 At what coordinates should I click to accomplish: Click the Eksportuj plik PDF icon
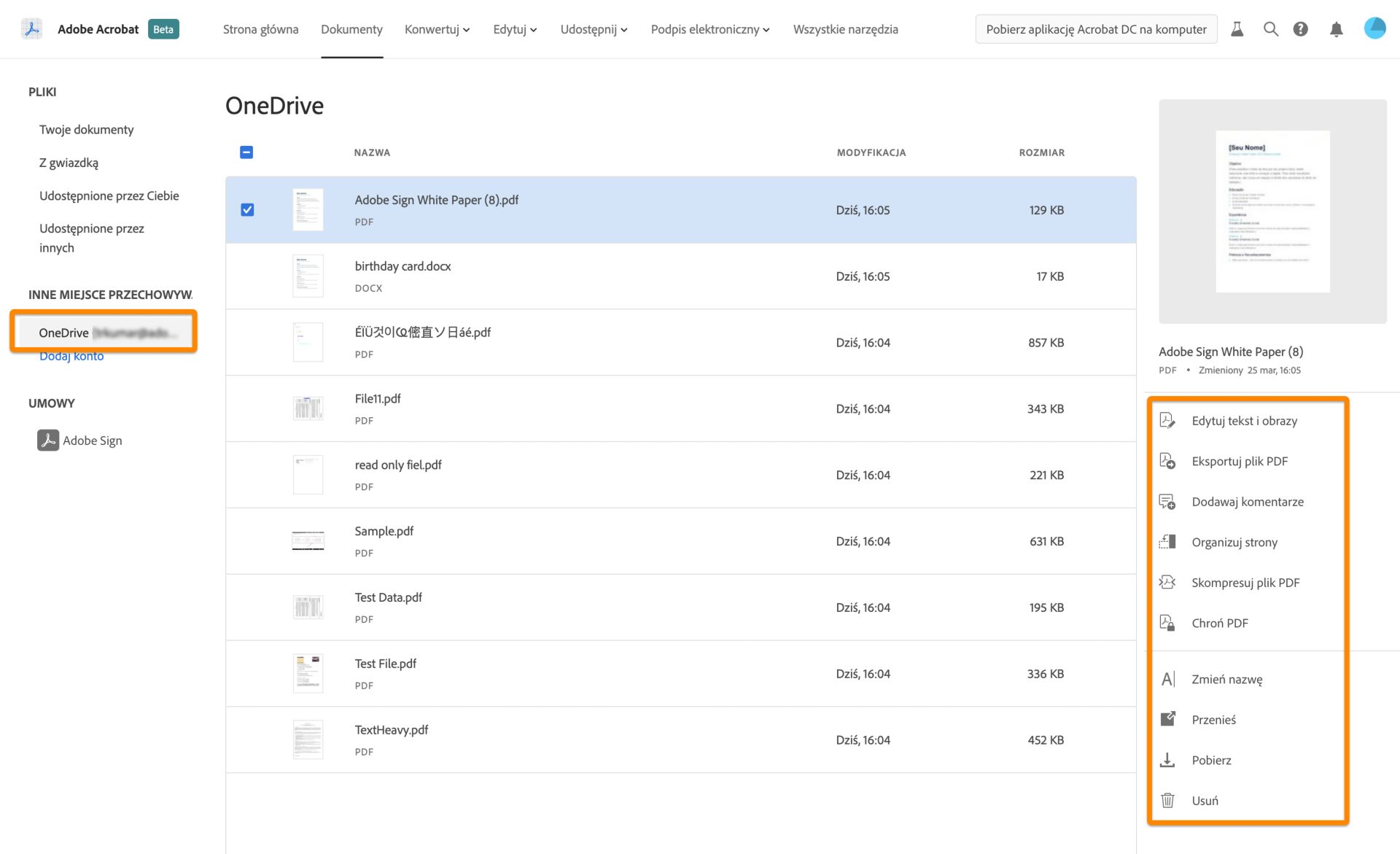pos(1167,461)
